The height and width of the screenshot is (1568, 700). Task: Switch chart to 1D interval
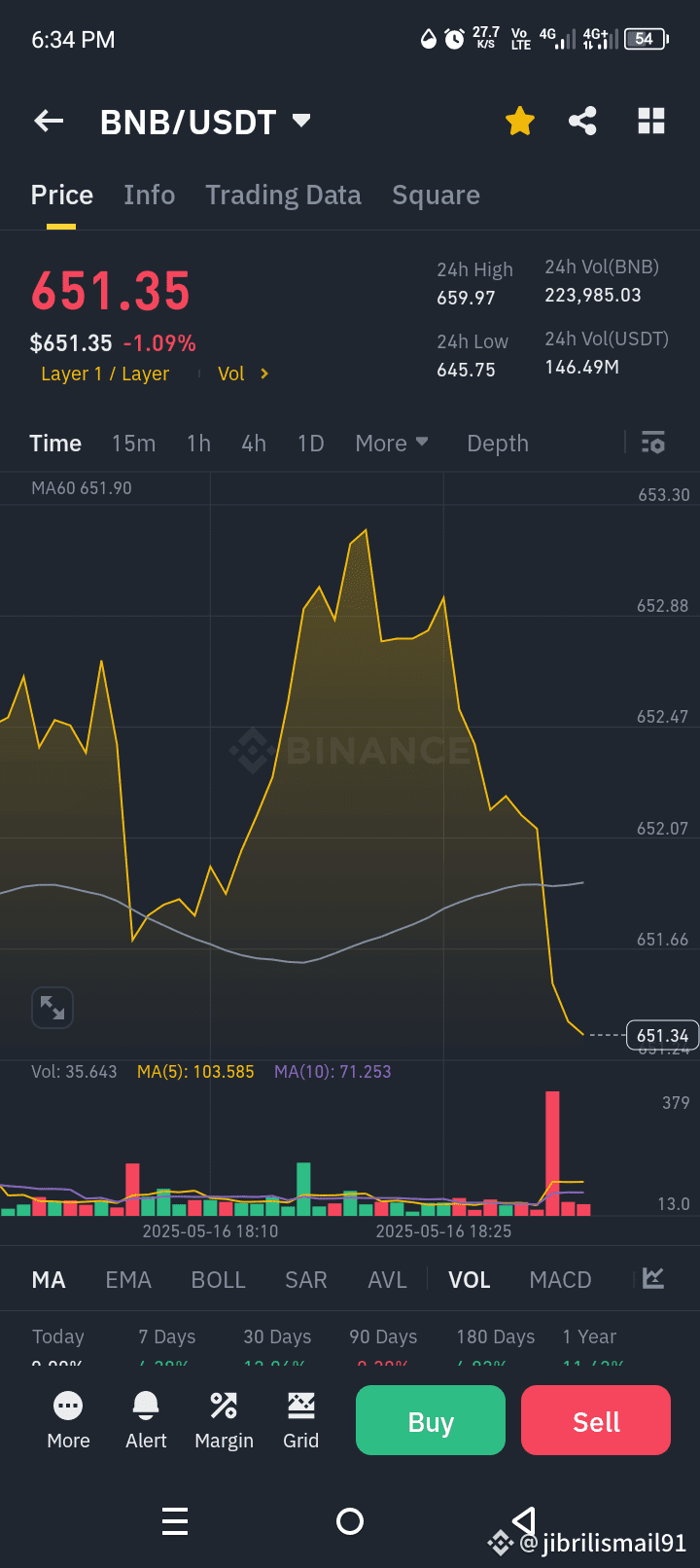point(310,444)
